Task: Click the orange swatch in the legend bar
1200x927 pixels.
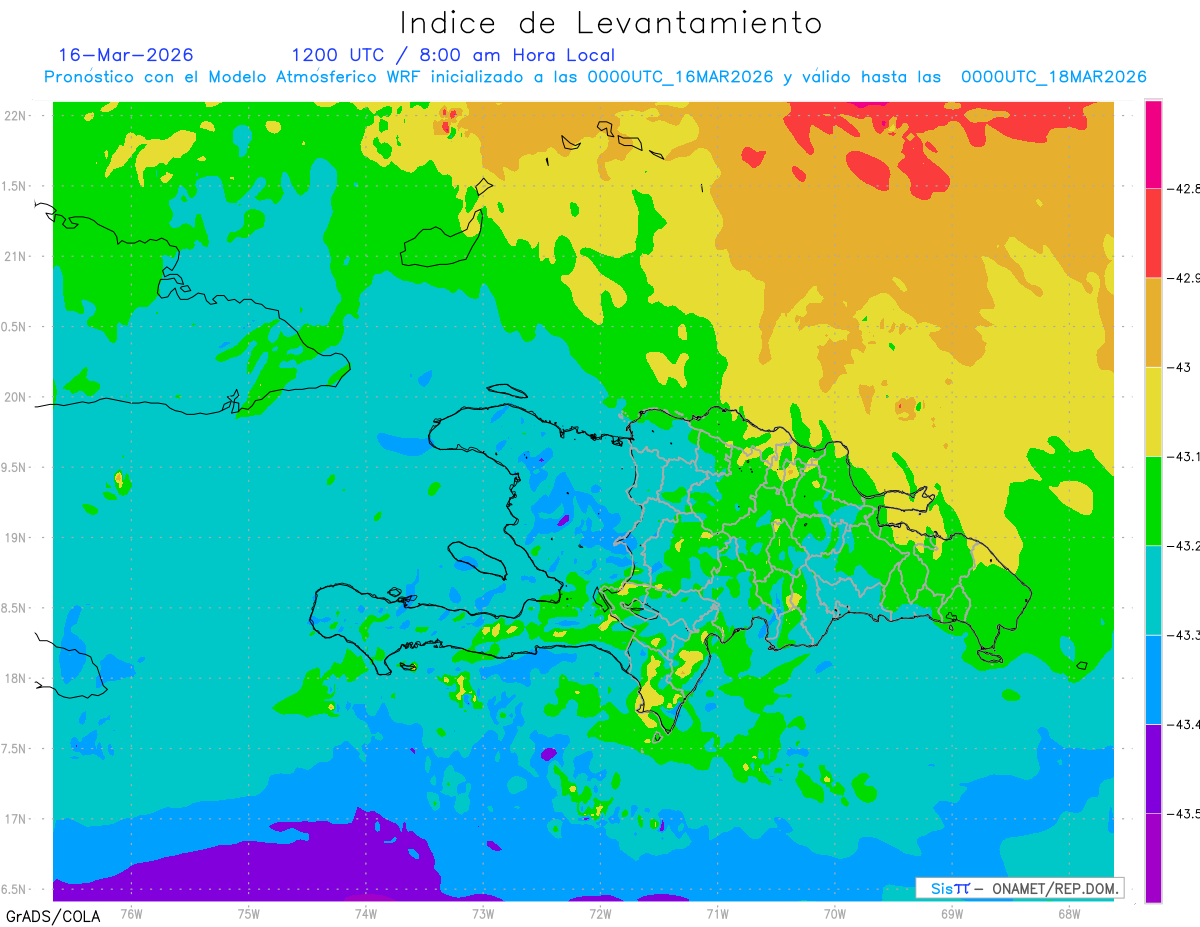Action: click(x=1153, y=322)
